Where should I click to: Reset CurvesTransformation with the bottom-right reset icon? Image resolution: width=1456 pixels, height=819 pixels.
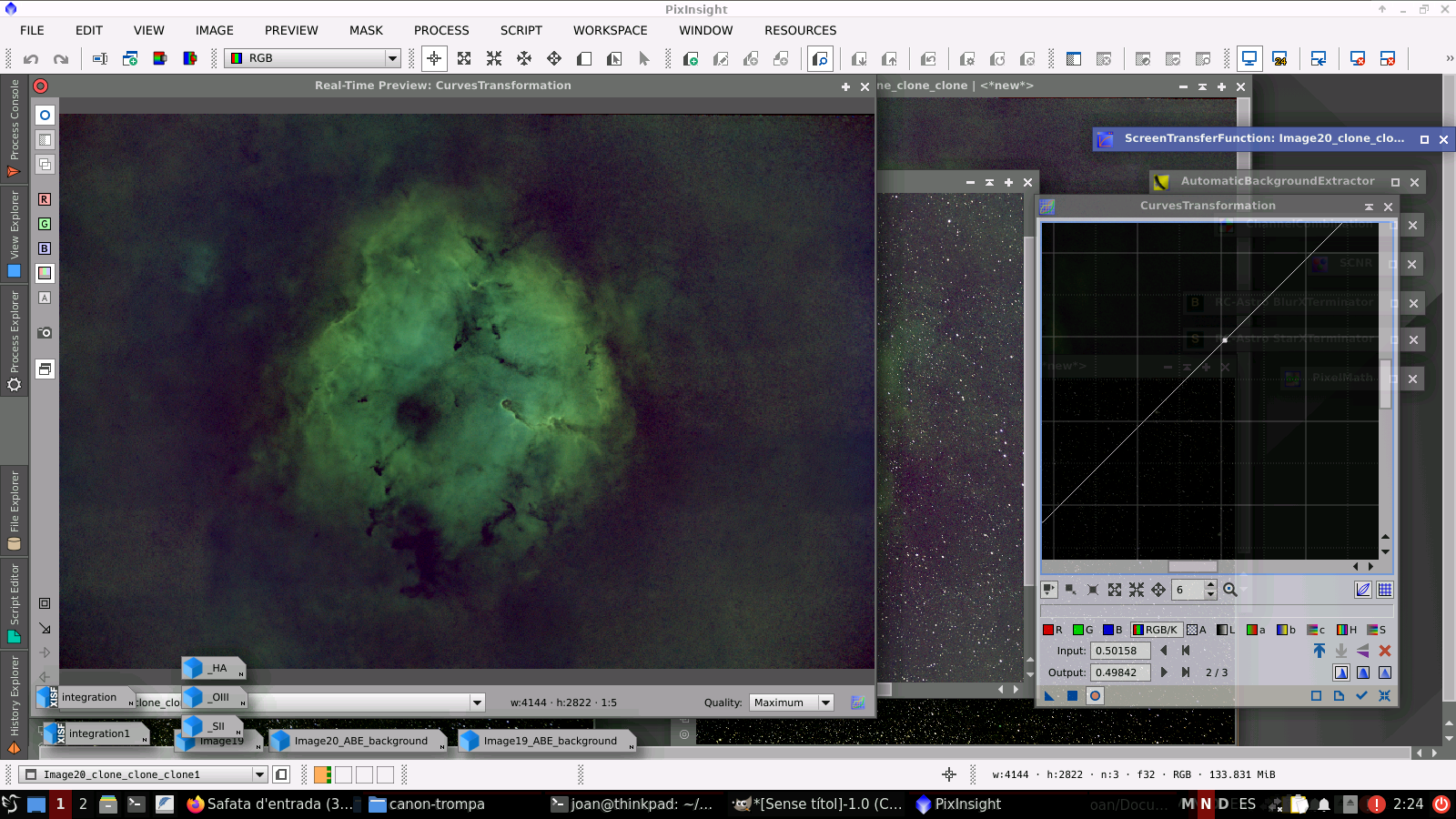pyautogui.click(x=1384, y=696)
